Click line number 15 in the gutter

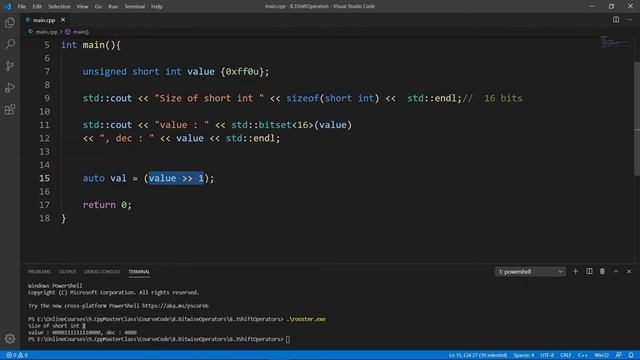point(44,178)
